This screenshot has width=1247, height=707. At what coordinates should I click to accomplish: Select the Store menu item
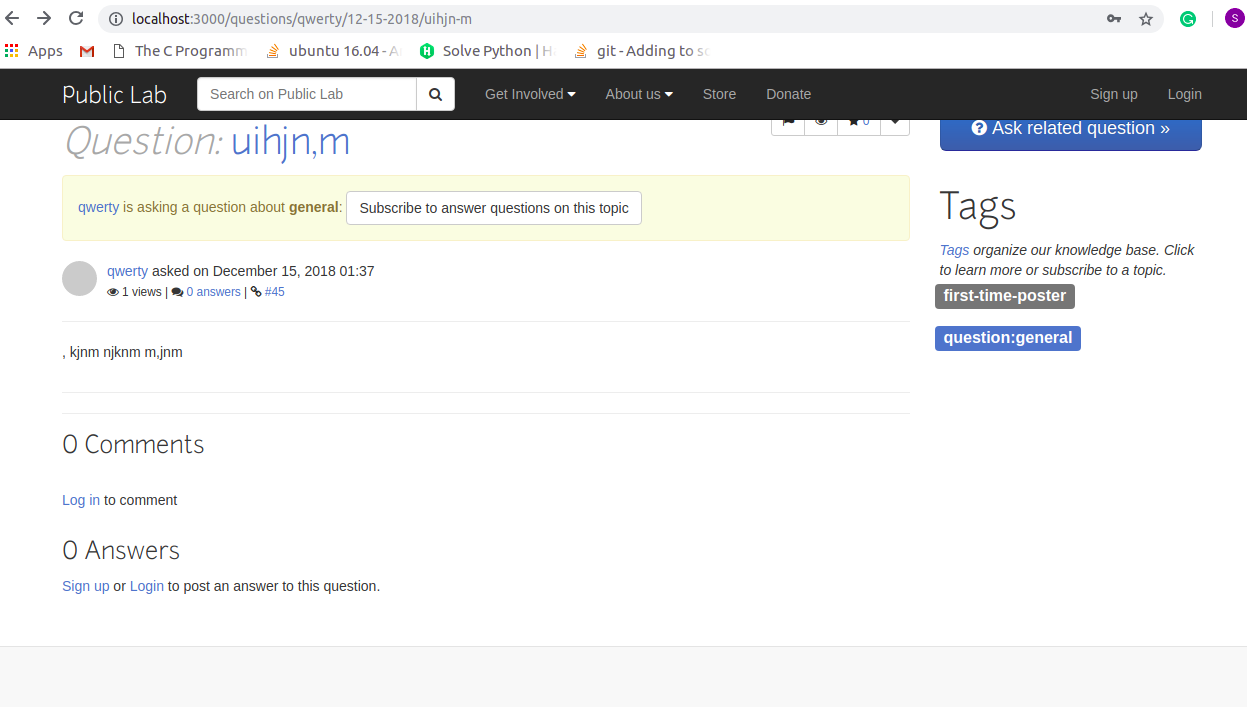click(719, 93)
